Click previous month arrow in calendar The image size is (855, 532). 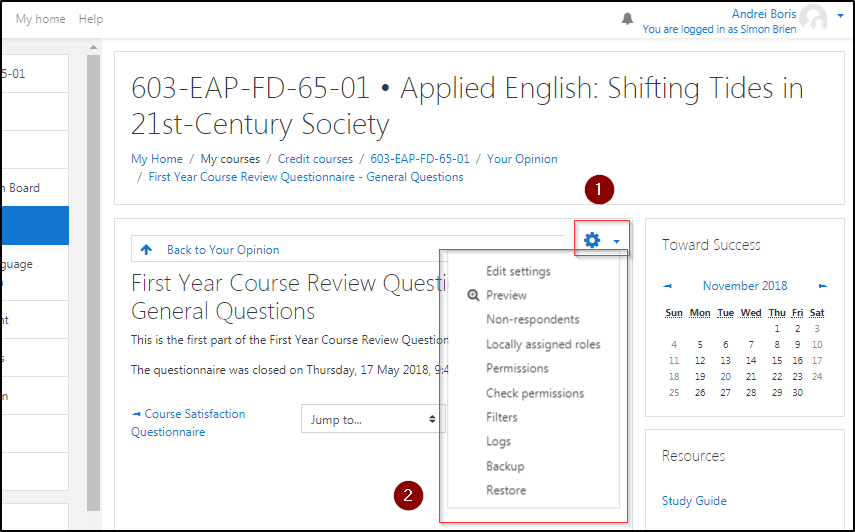tap(668, 286)
